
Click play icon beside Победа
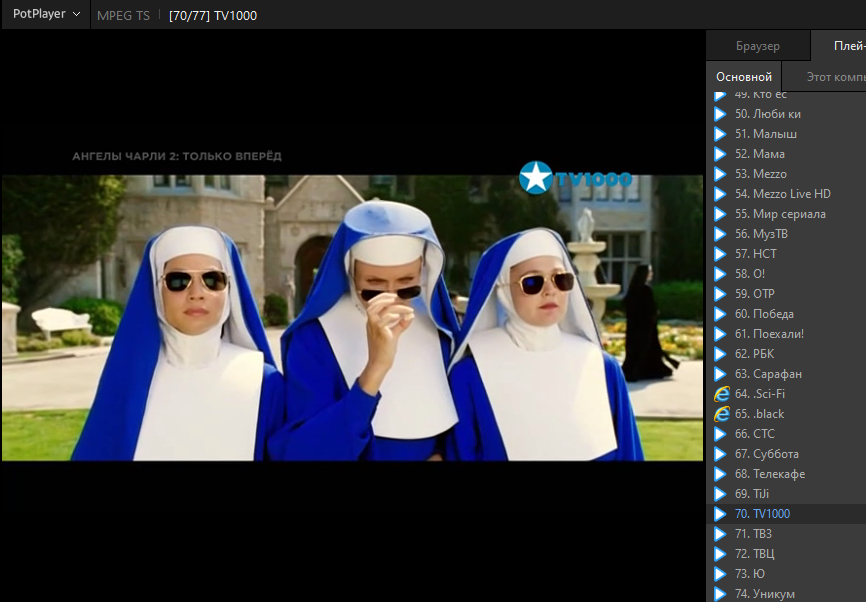pos(720,314)
